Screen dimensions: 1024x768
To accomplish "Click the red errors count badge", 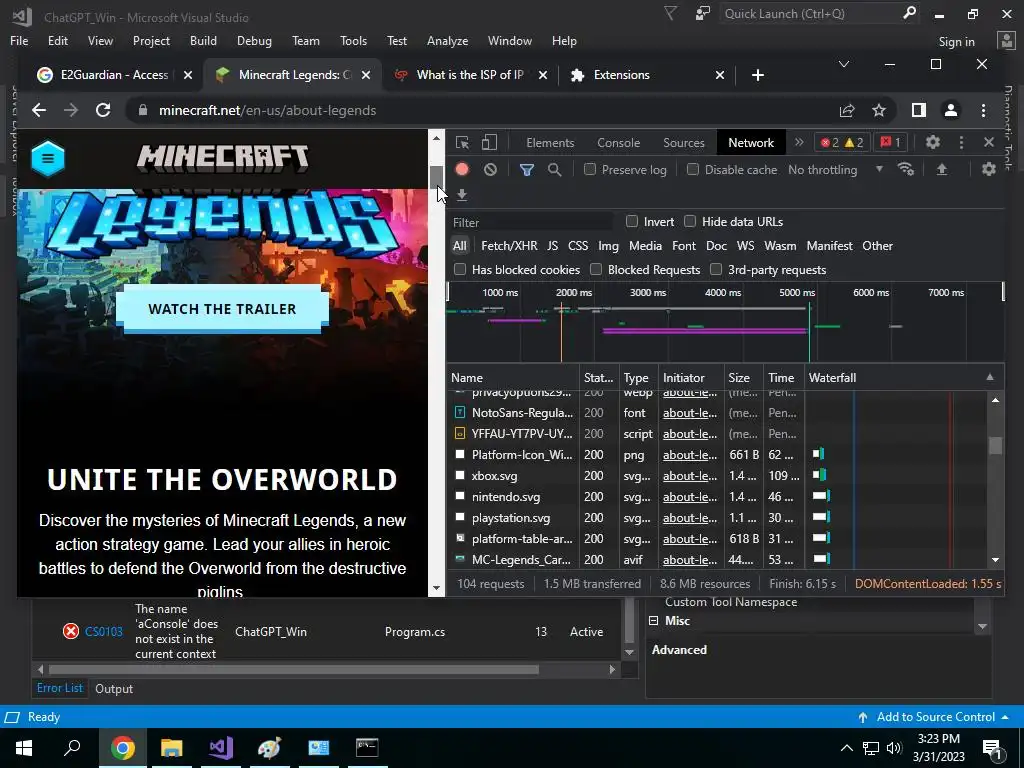I will click(829, 142).
